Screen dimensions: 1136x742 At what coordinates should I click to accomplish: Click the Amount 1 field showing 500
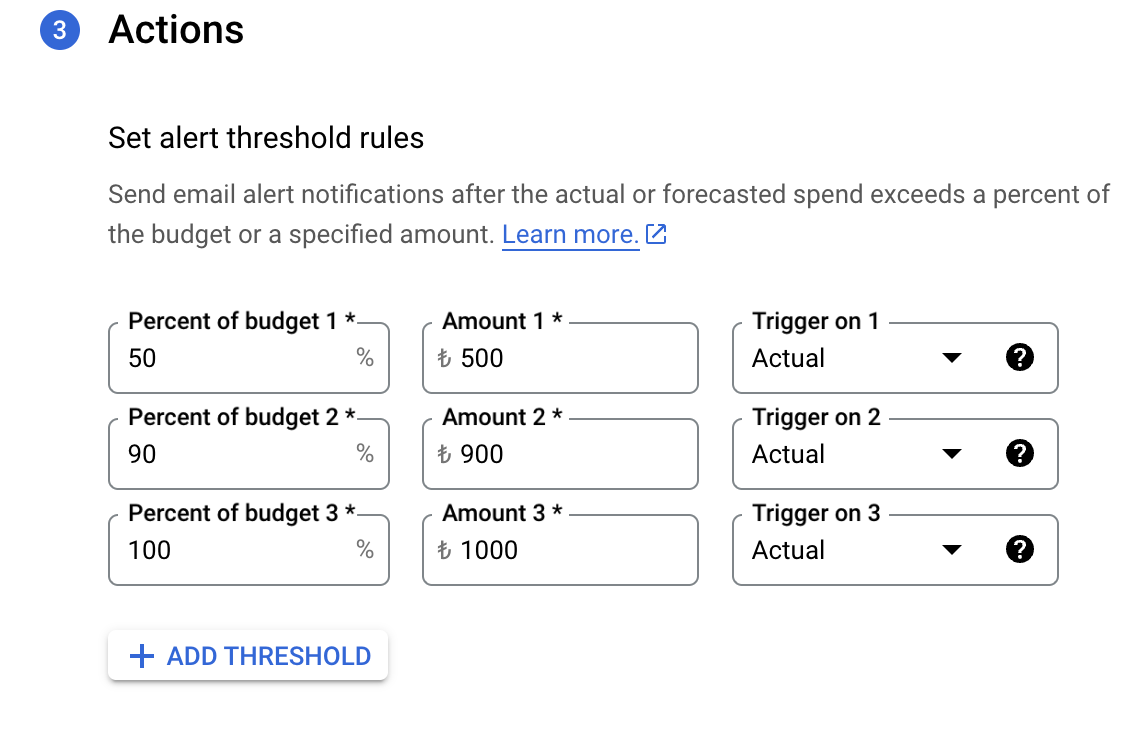(560, 358)
